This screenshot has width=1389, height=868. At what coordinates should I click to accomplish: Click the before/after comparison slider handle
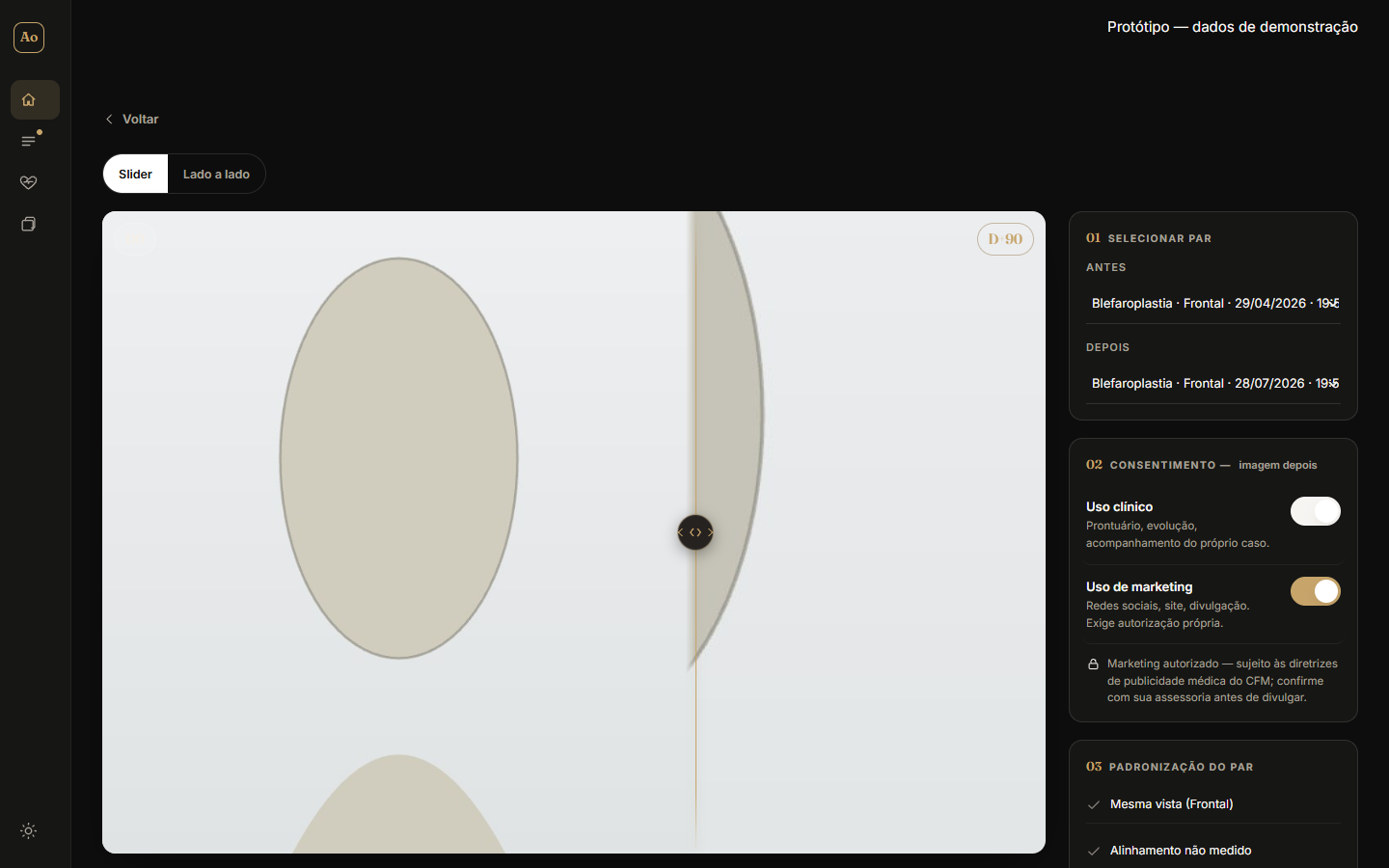coord(695,532)
